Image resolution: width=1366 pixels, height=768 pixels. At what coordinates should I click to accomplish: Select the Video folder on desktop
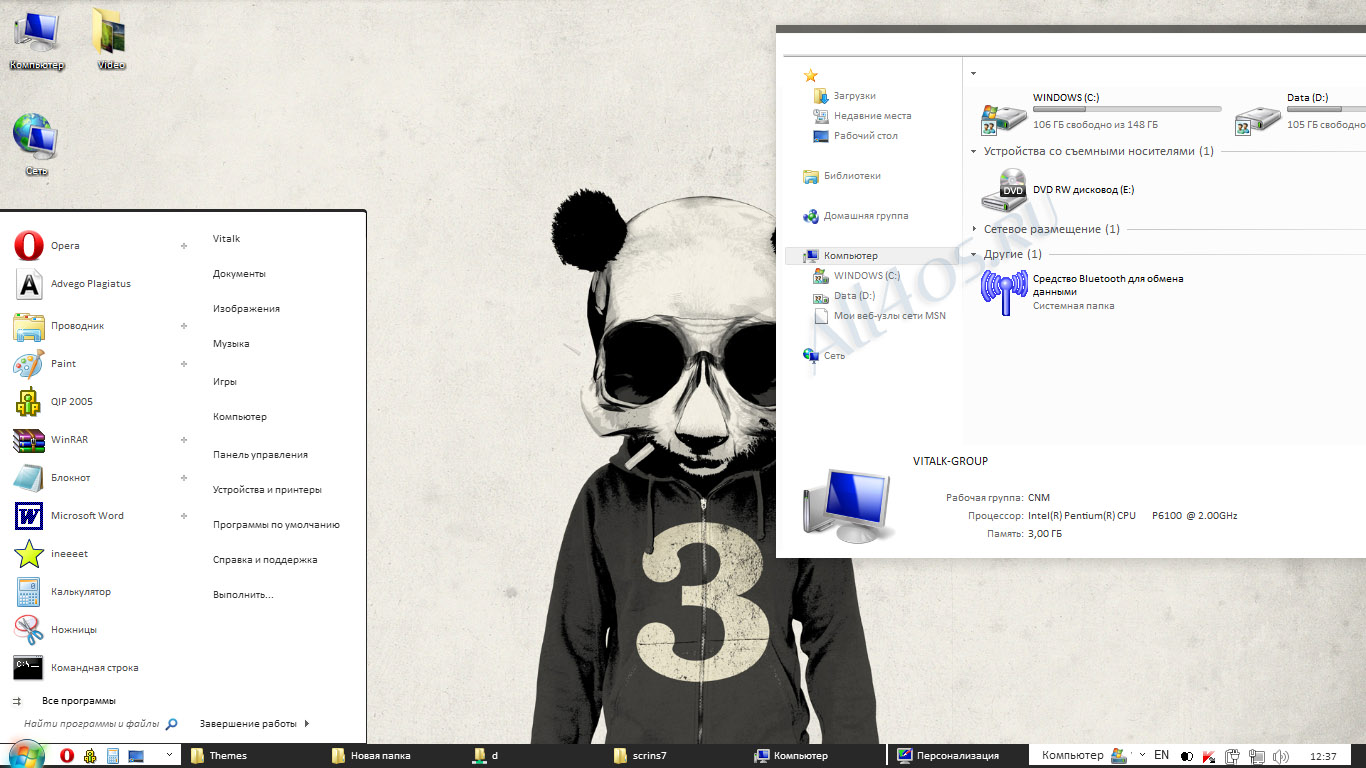coord(111,40)
